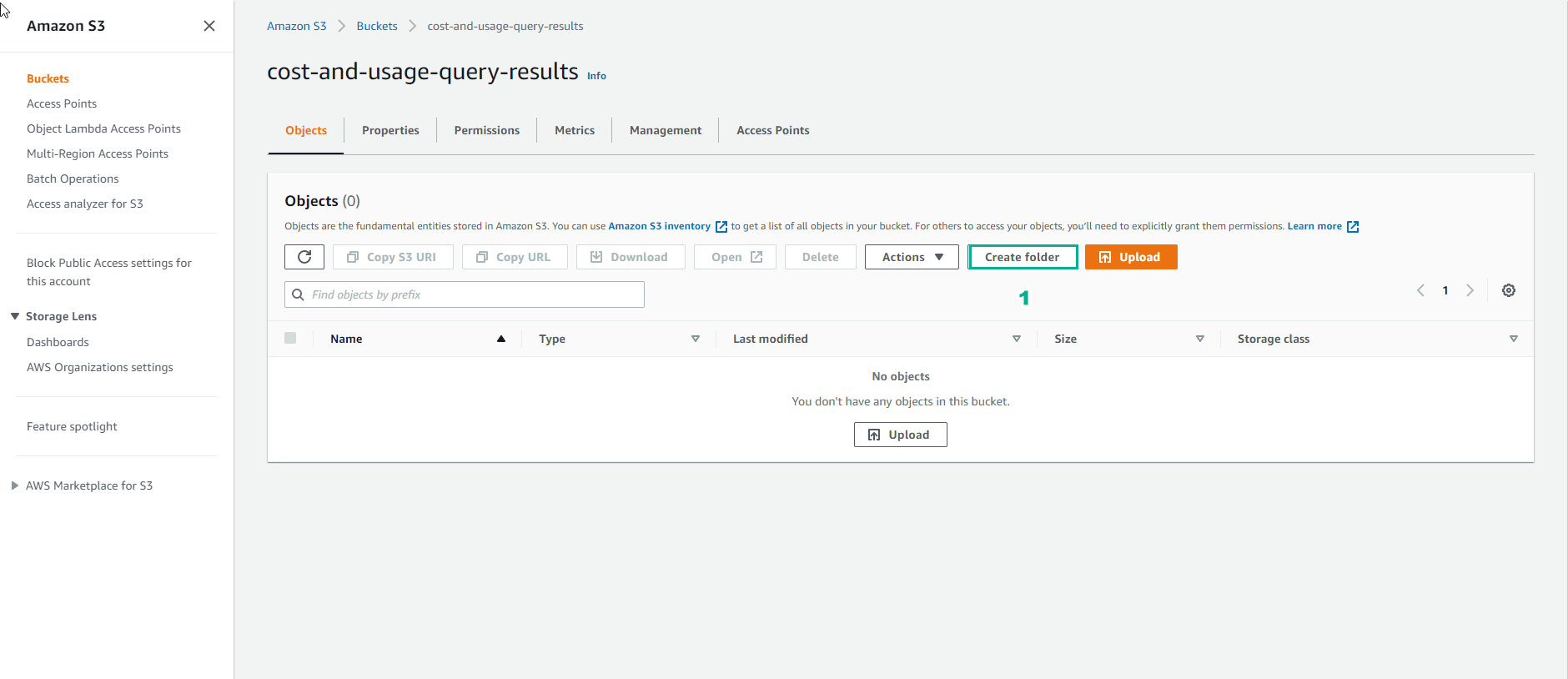Open the Info link beside bucket name
1568x679 pixels.
click(596, 76)
